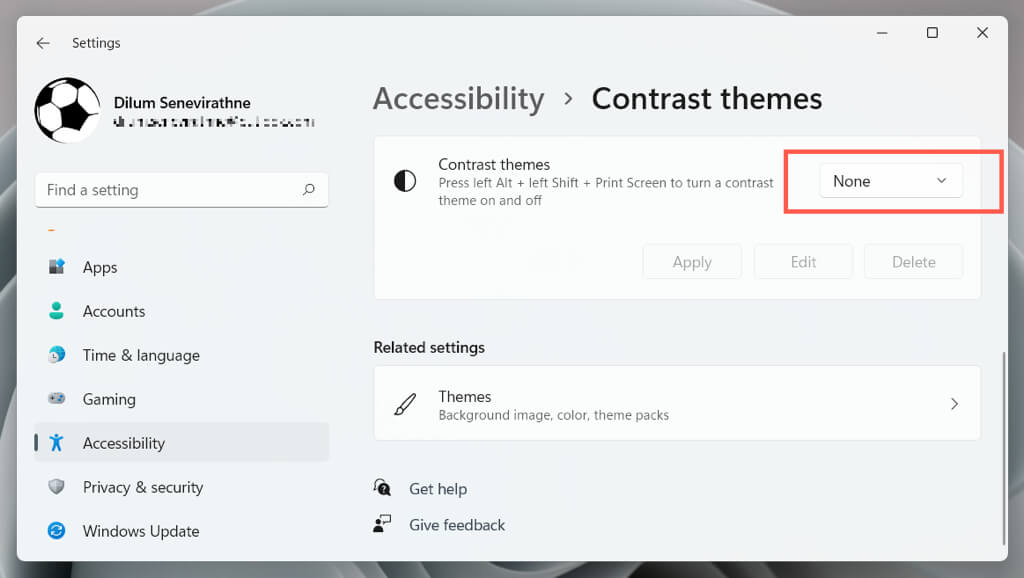Click the search magnifier icon
Image resolution: width=1024 pixels, height=578 pixels.
309,189
